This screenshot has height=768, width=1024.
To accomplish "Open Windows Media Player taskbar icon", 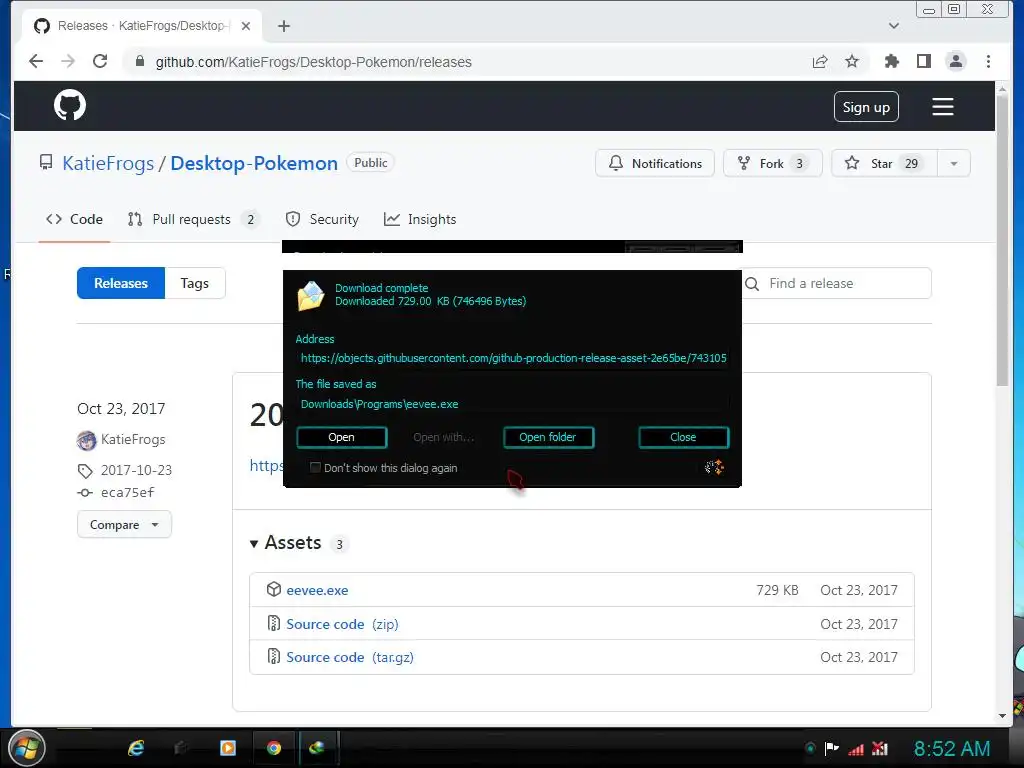I will click(228, 748).
